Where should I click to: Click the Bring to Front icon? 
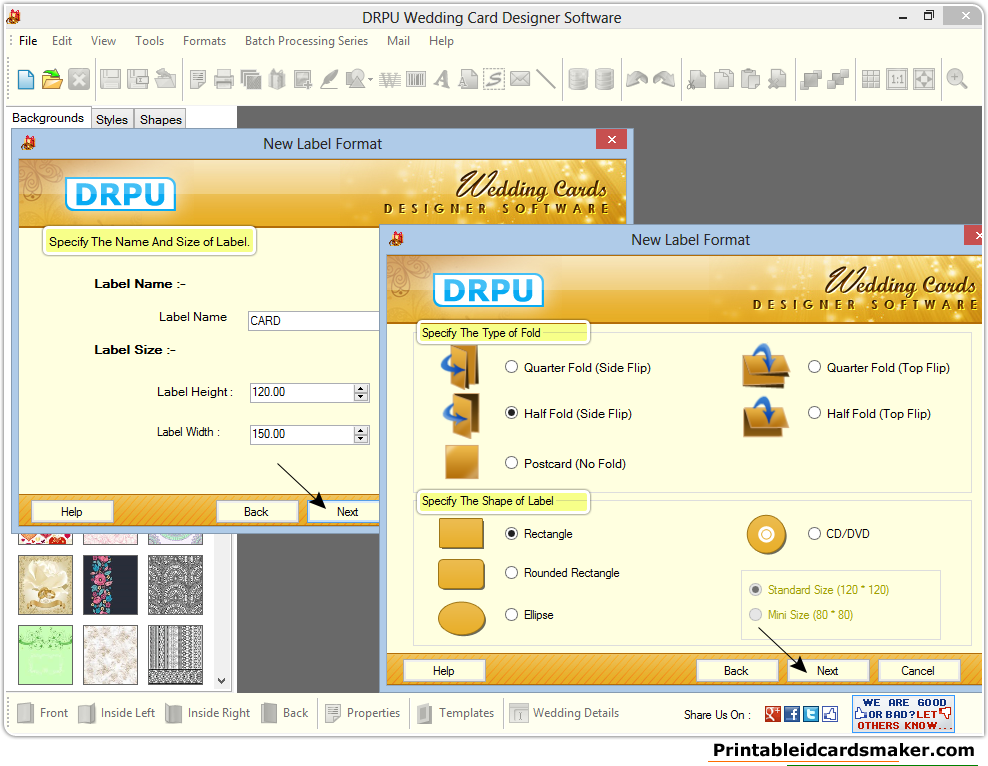(x=811, y=79)
